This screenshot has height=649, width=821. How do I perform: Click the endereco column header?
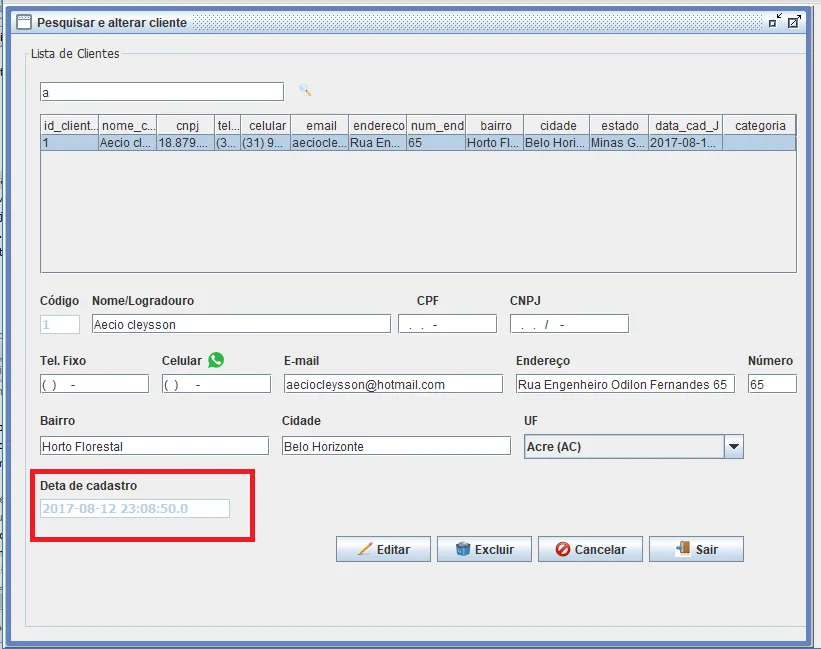378,126
